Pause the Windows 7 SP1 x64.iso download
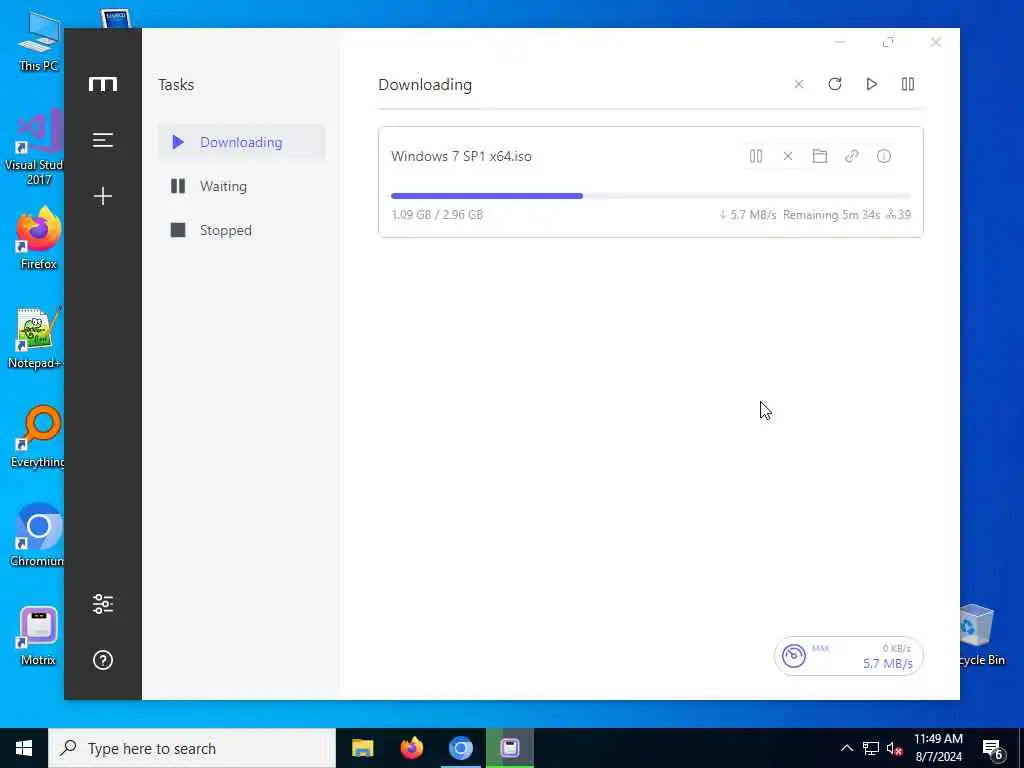This screenshot has width=1024, height=768. [756, 156]
